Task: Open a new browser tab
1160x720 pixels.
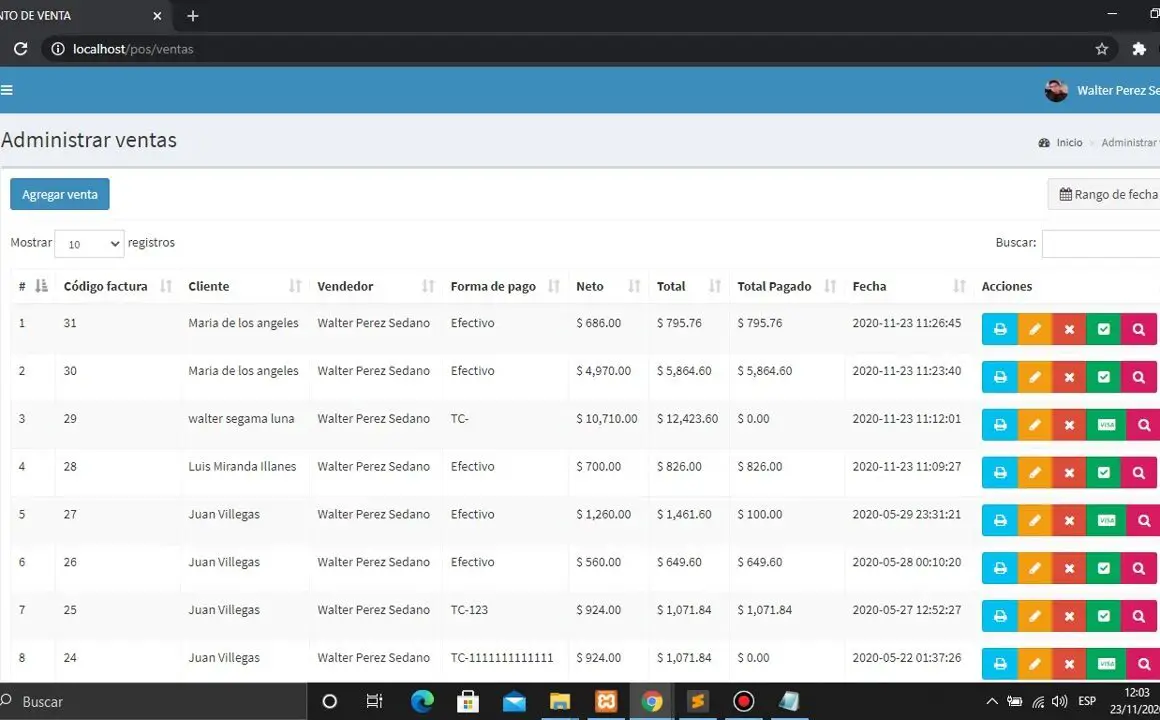Action: [193, 16]
